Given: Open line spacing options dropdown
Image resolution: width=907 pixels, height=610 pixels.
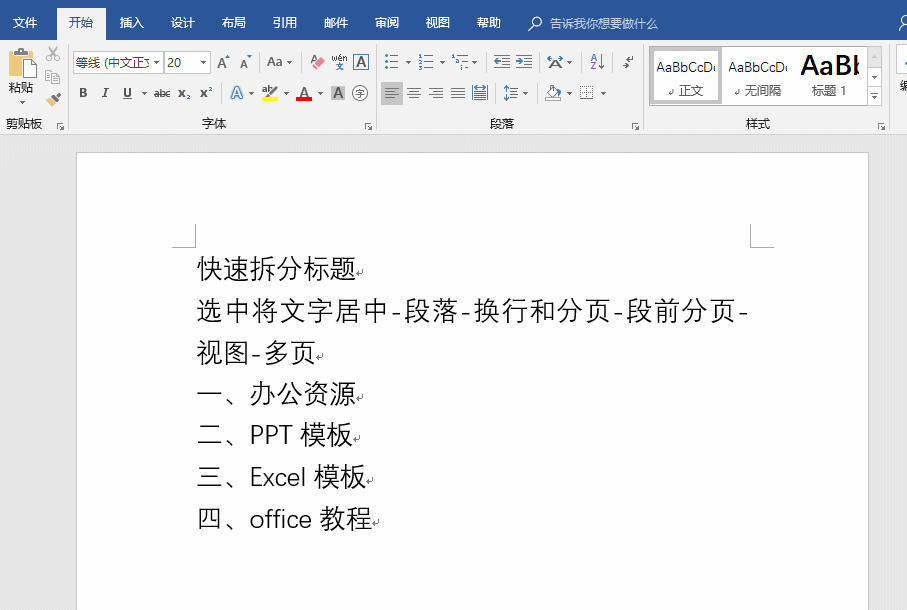Looking at the screenshot, I should click(x=526, y=93).
